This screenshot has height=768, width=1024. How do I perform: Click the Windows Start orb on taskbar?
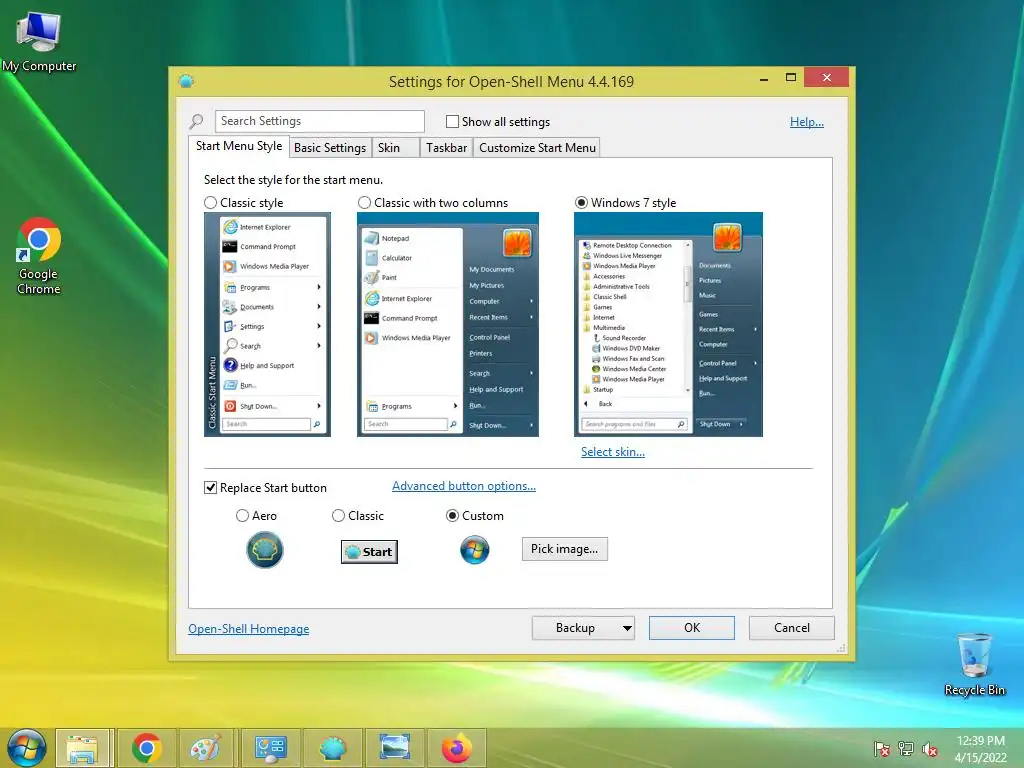click(x=26, y=748)
